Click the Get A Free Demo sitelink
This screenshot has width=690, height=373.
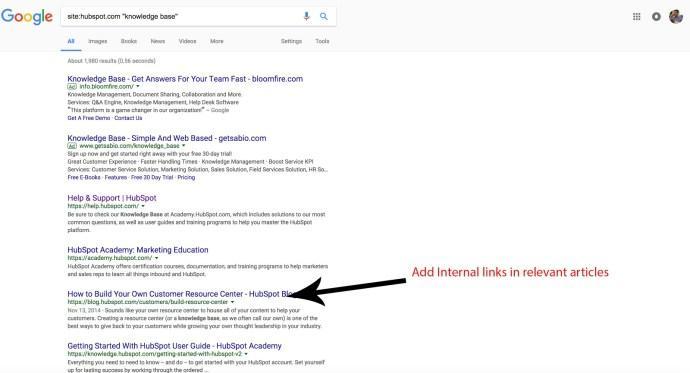pyautogui.click(x=88, y=118)
